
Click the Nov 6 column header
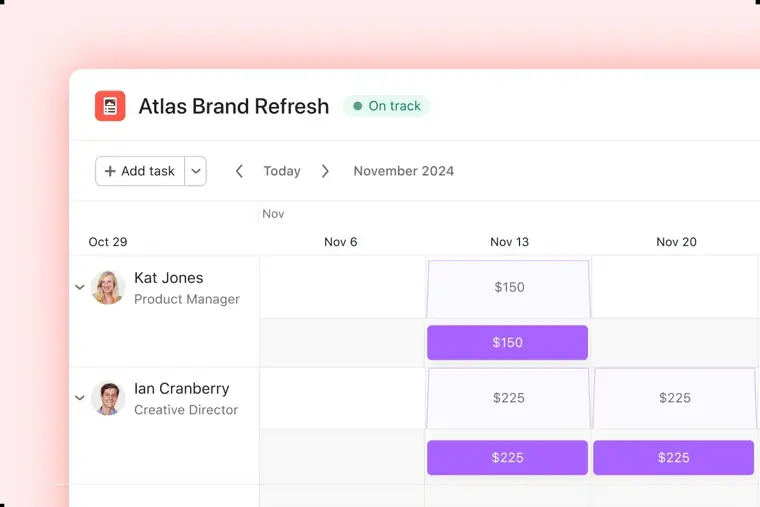[x=341, y=242]
